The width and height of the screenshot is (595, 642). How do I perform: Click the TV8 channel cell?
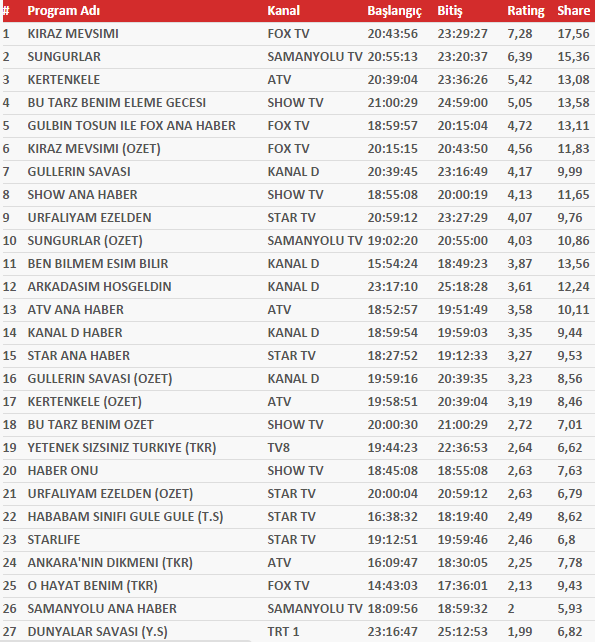coord(278,448)
